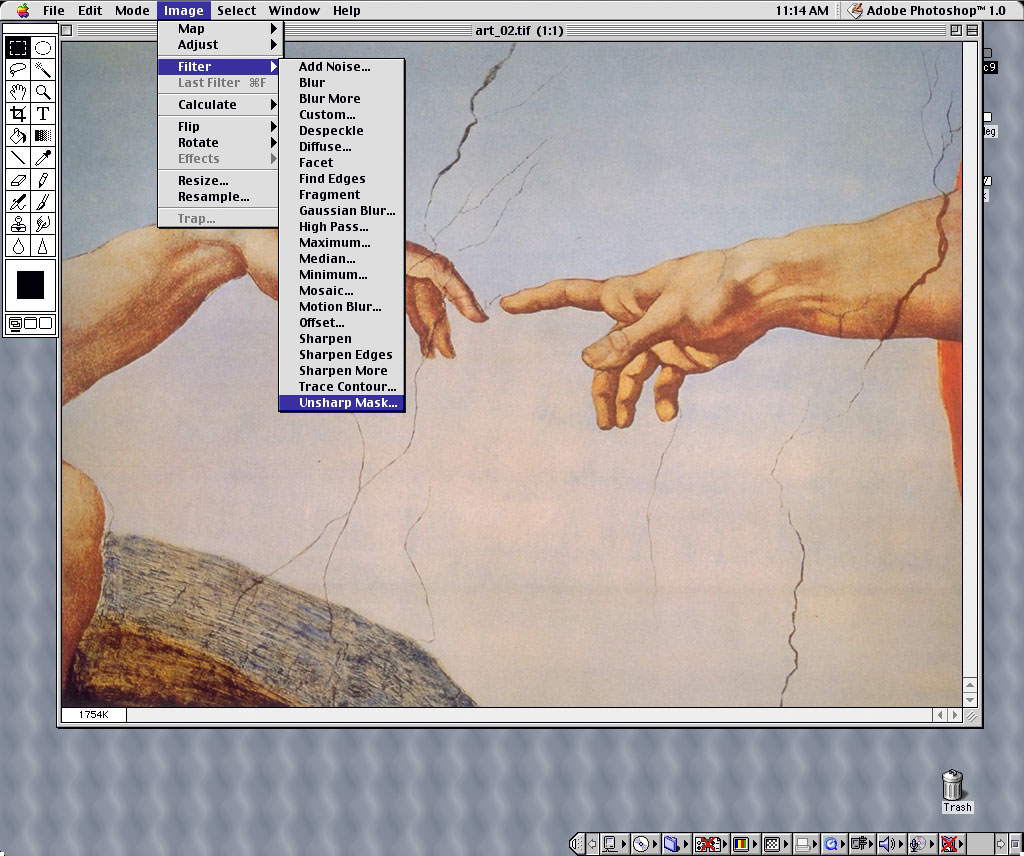Select the Hand tool

(18, 92)
